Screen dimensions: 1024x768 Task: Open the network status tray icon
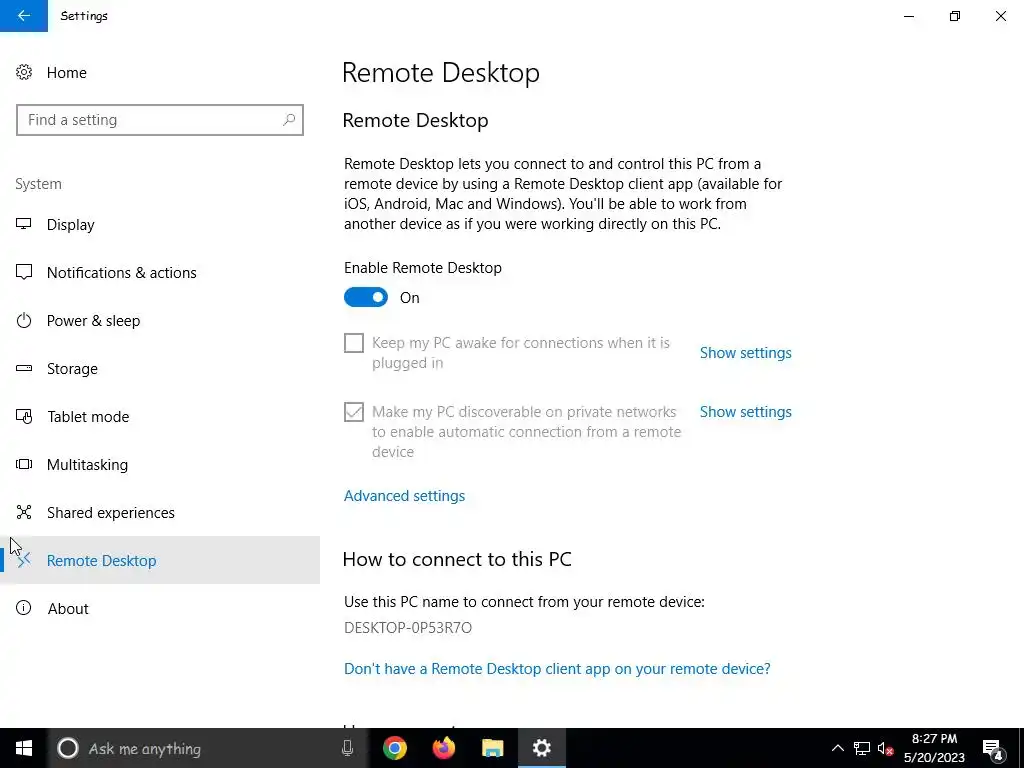point(862,748)
